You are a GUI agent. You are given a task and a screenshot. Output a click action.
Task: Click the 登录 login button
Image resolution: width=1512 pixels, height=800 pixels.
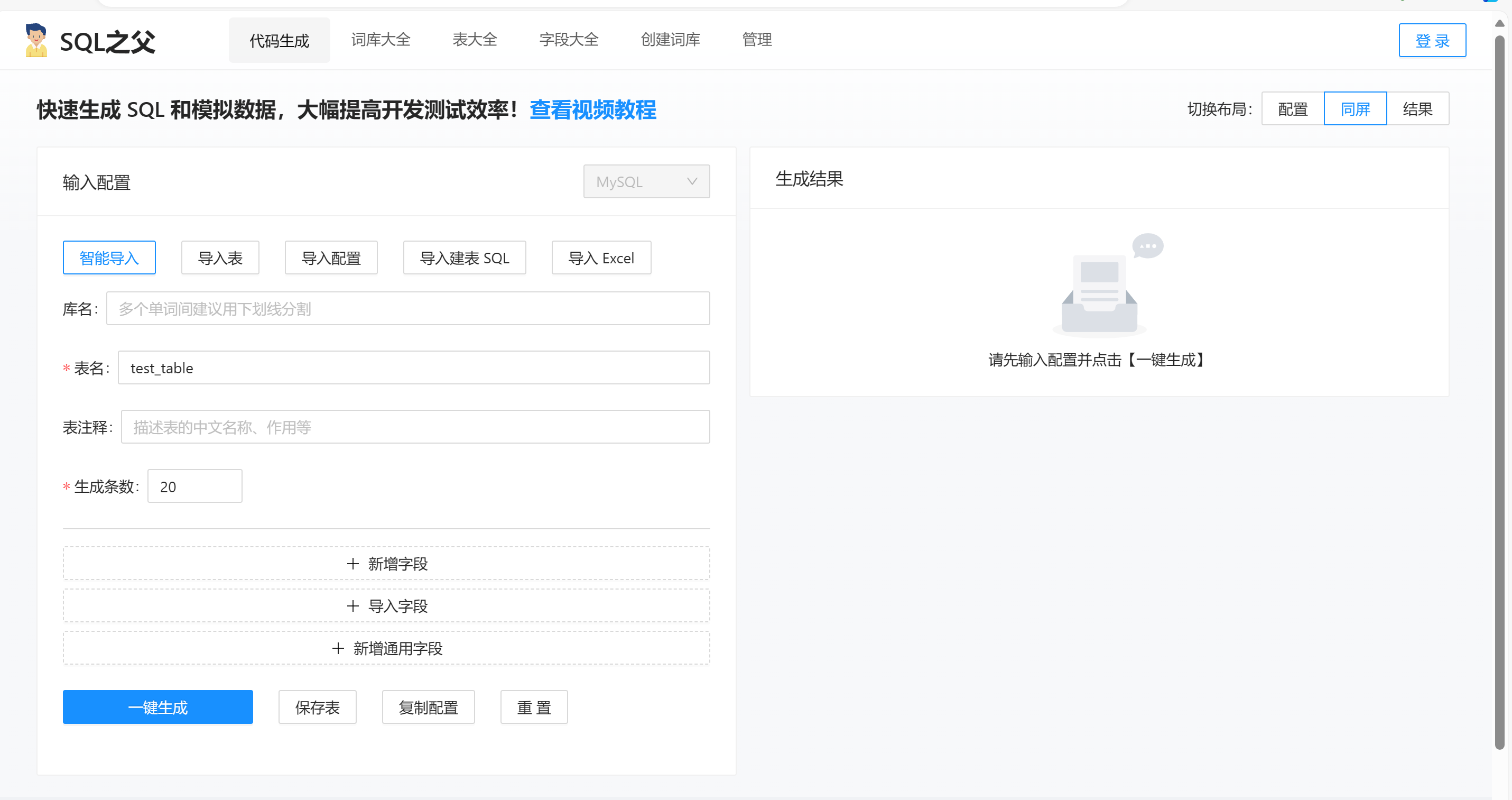point(1432,41)
